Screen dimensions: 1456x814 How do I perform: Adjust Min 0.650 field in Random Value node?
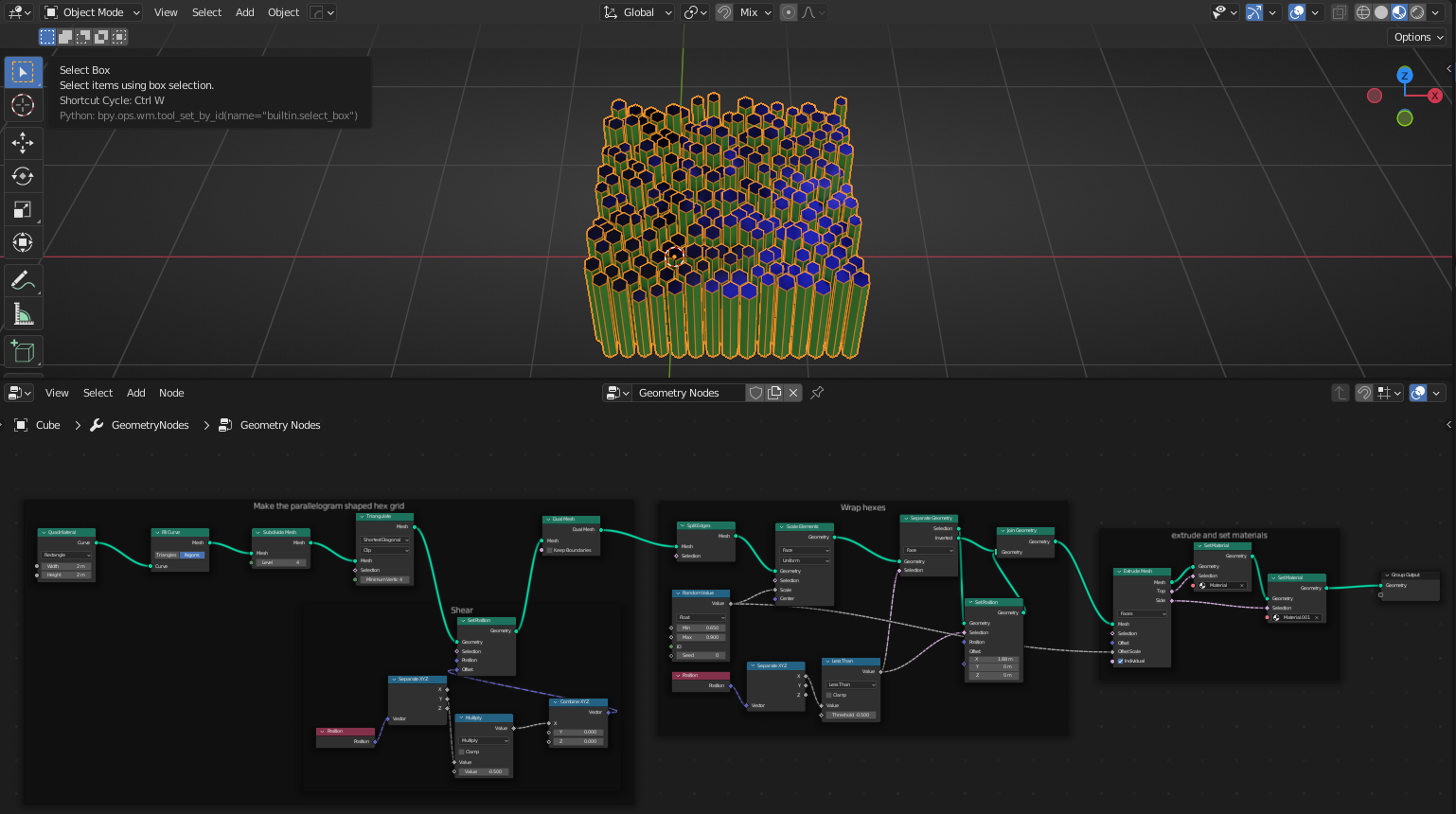coord(701,628)
